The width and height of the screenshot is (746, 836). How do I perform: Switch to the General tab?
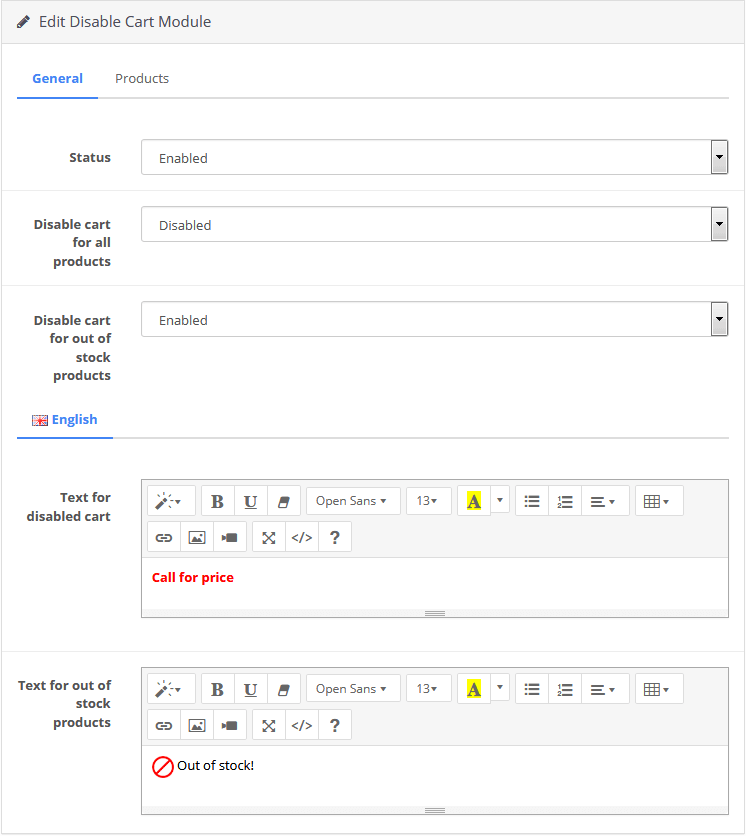click(58, 78)
